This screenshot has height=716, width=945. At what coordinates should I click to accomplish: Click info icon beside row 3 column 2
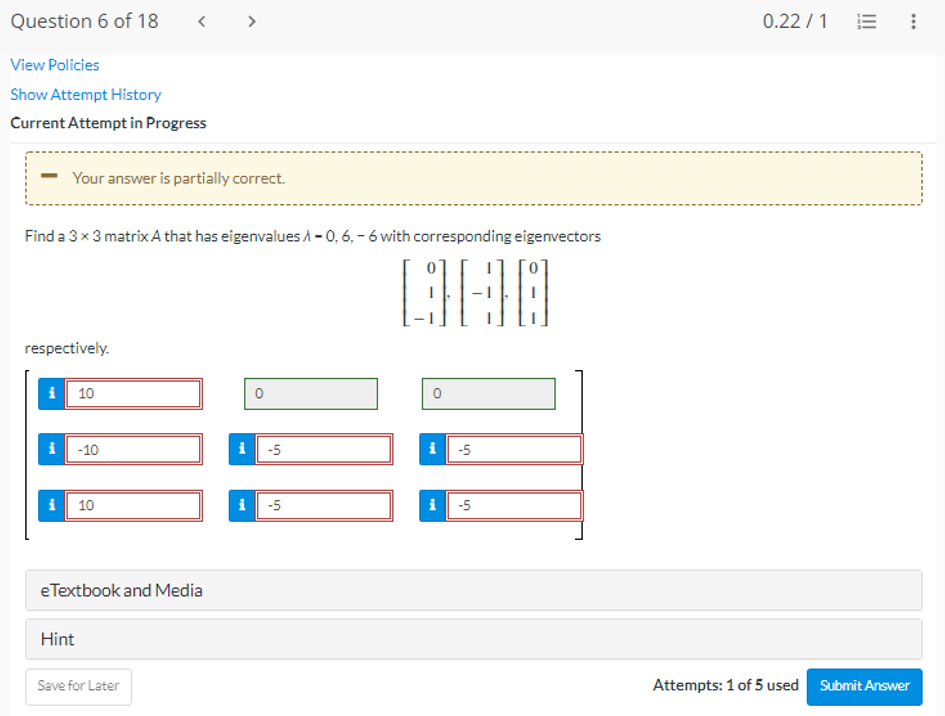242,505
